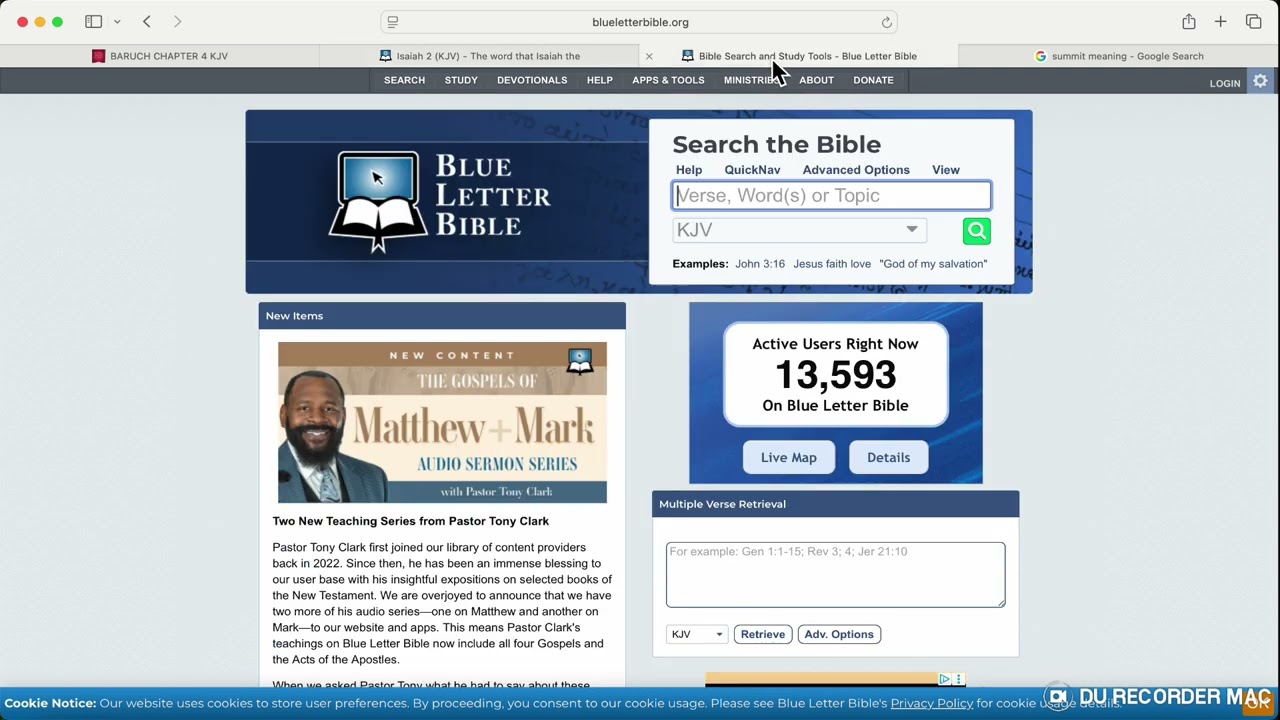Open the Privacy Policy link
Image resolution: width=1280 pixels, height=720 pixels.
[x=932, y=703]
